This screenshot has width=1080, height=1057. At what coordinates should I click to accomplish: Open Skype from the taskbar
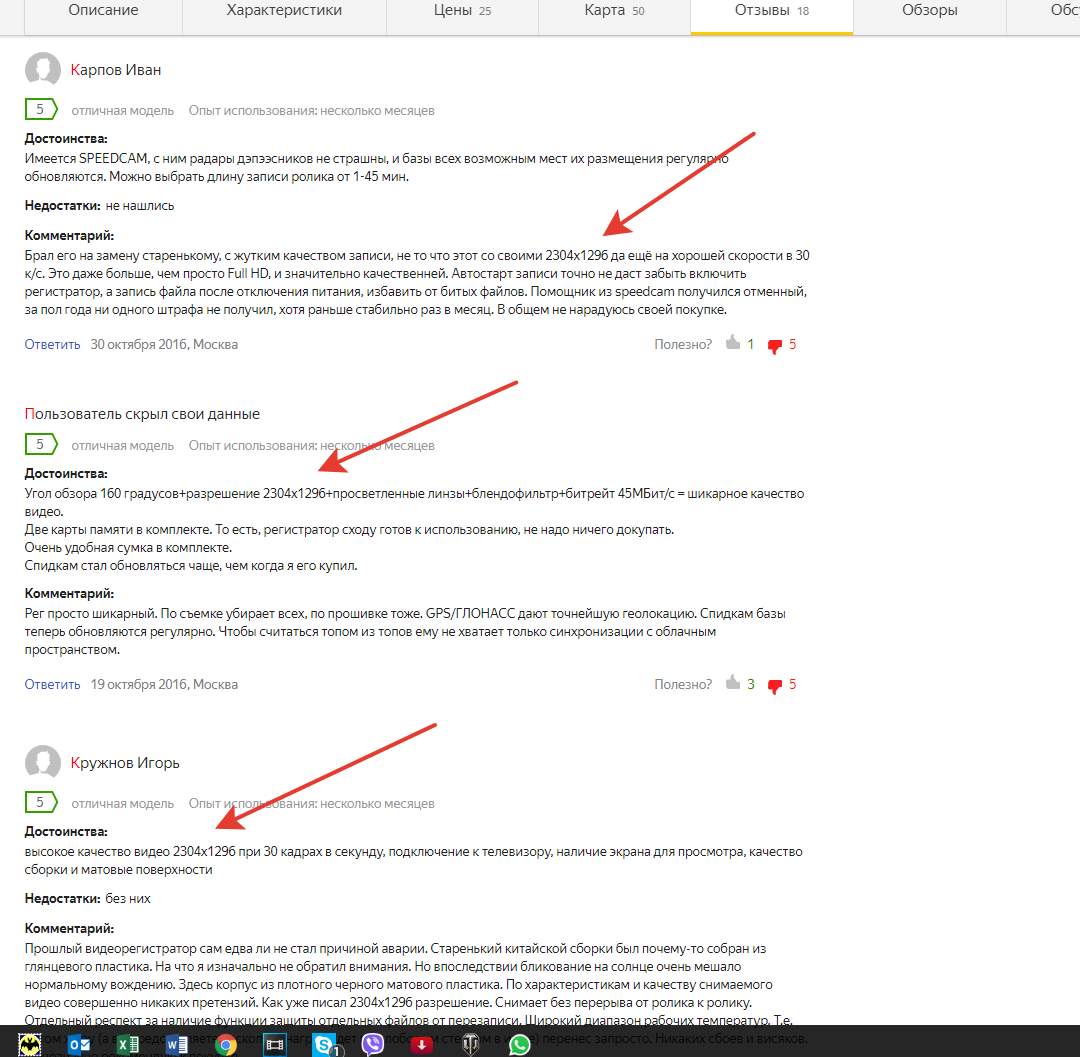coord(324,1045)
